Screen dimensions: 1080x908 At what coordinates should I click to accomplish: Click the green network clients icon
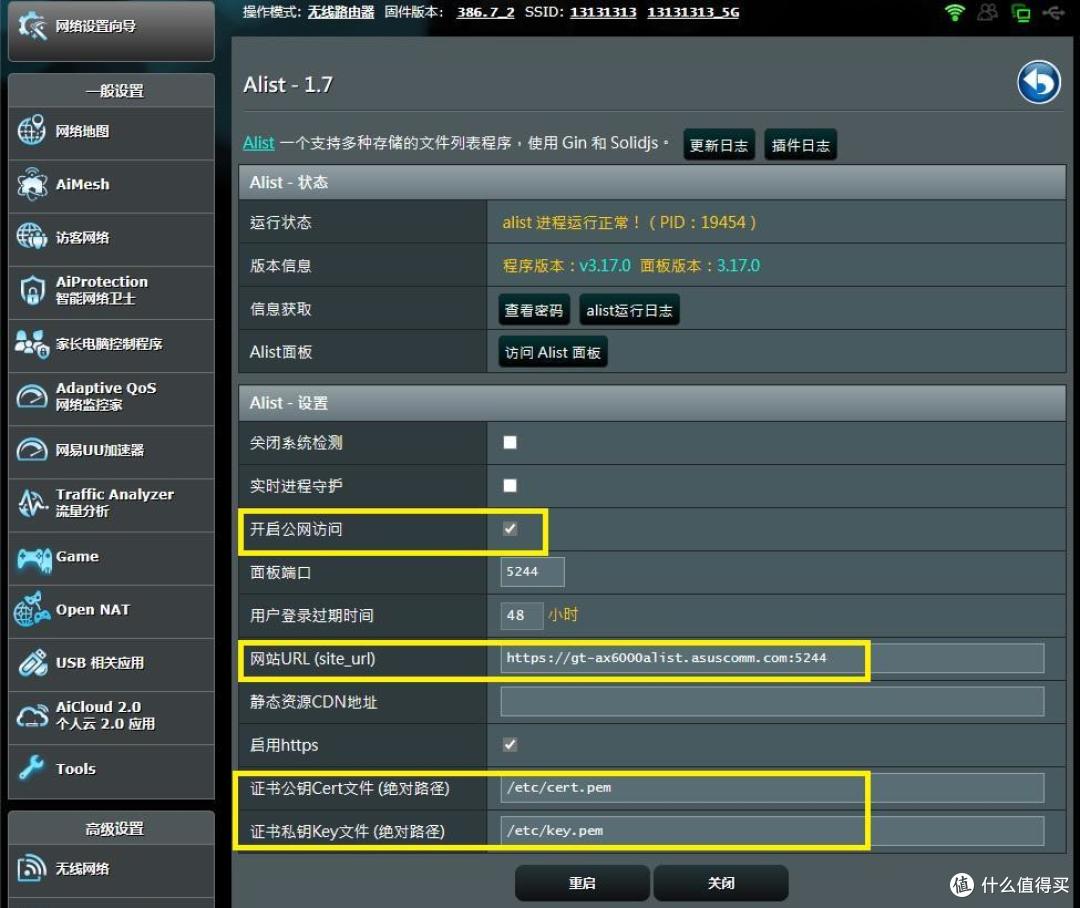point(1021,12)
